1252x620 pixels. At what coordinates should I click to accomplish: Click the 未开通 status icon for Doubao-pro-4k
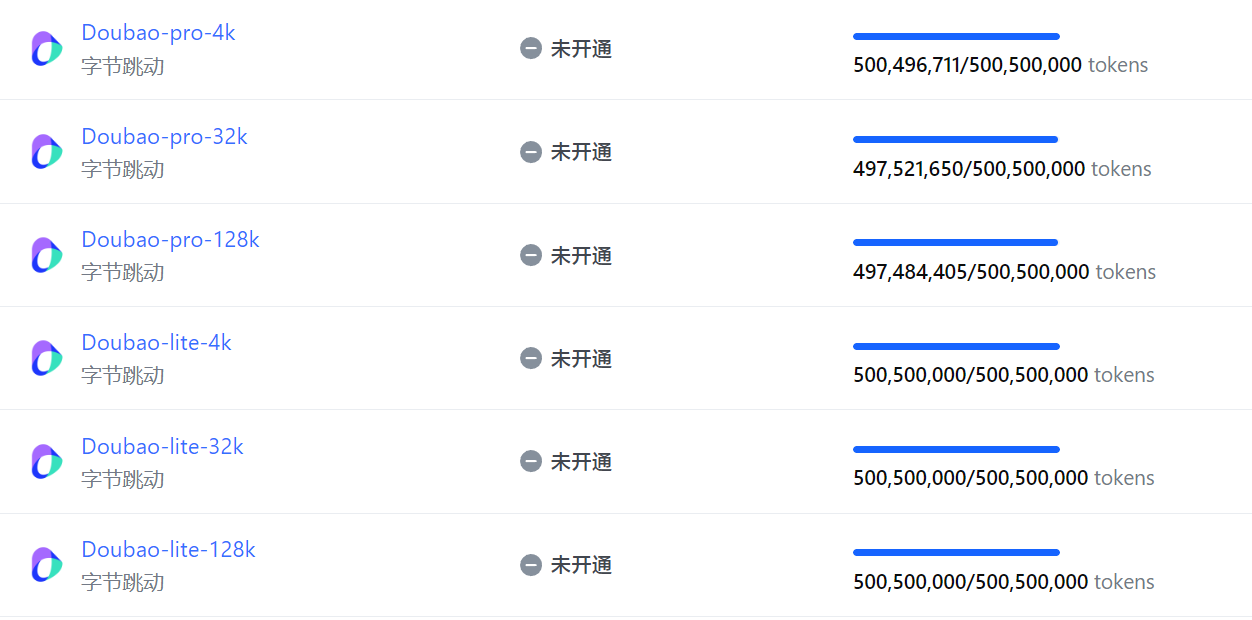[x=531, y=49]
